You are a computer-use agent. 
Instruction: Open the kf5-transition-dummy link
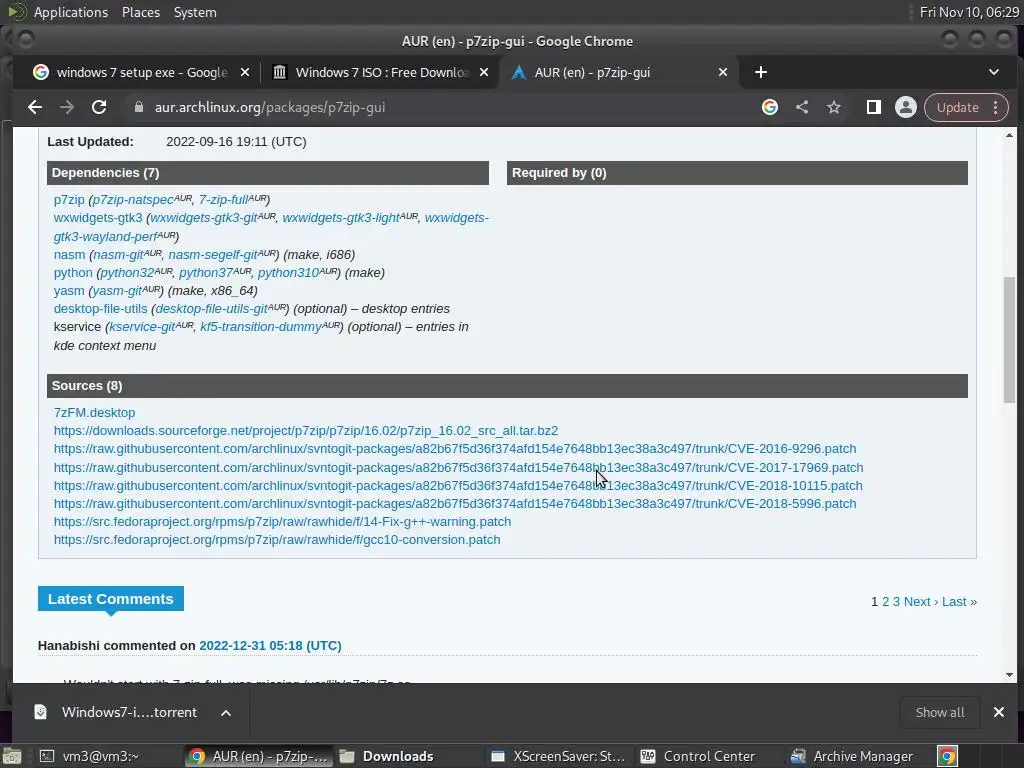click(x=261, y=327)
